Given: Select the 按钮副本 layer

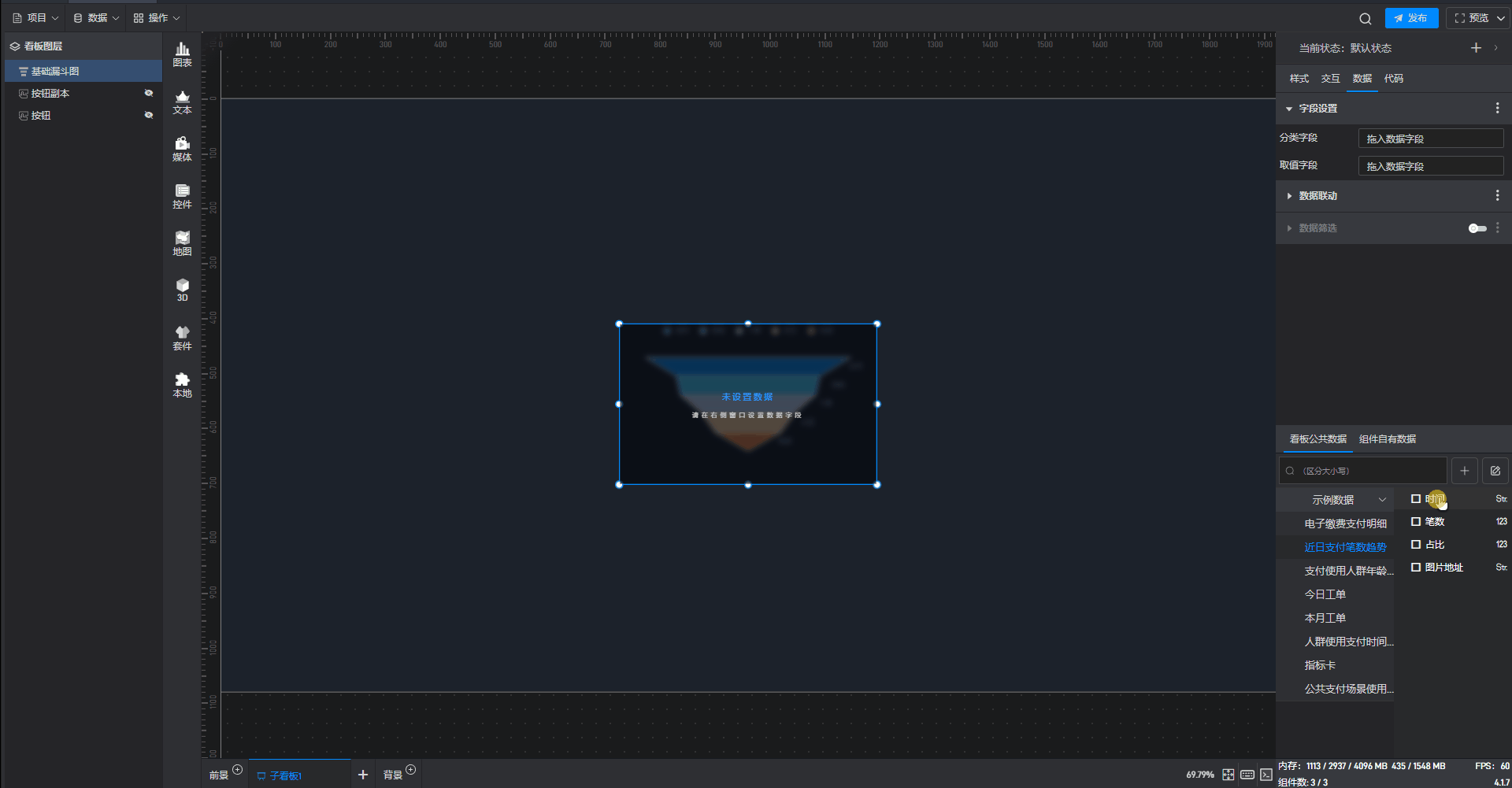Looking at the screenshot, I should click(x=83, y=93).
